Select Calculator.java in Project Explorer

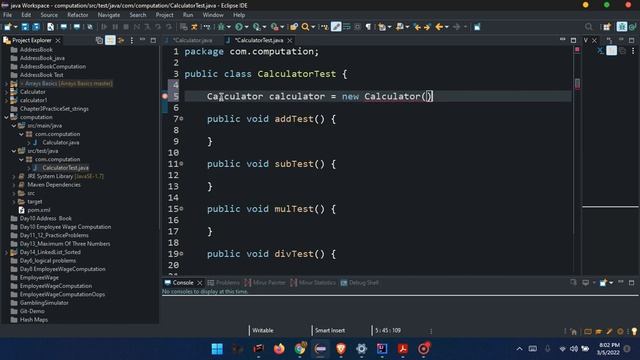click(60, 142)
